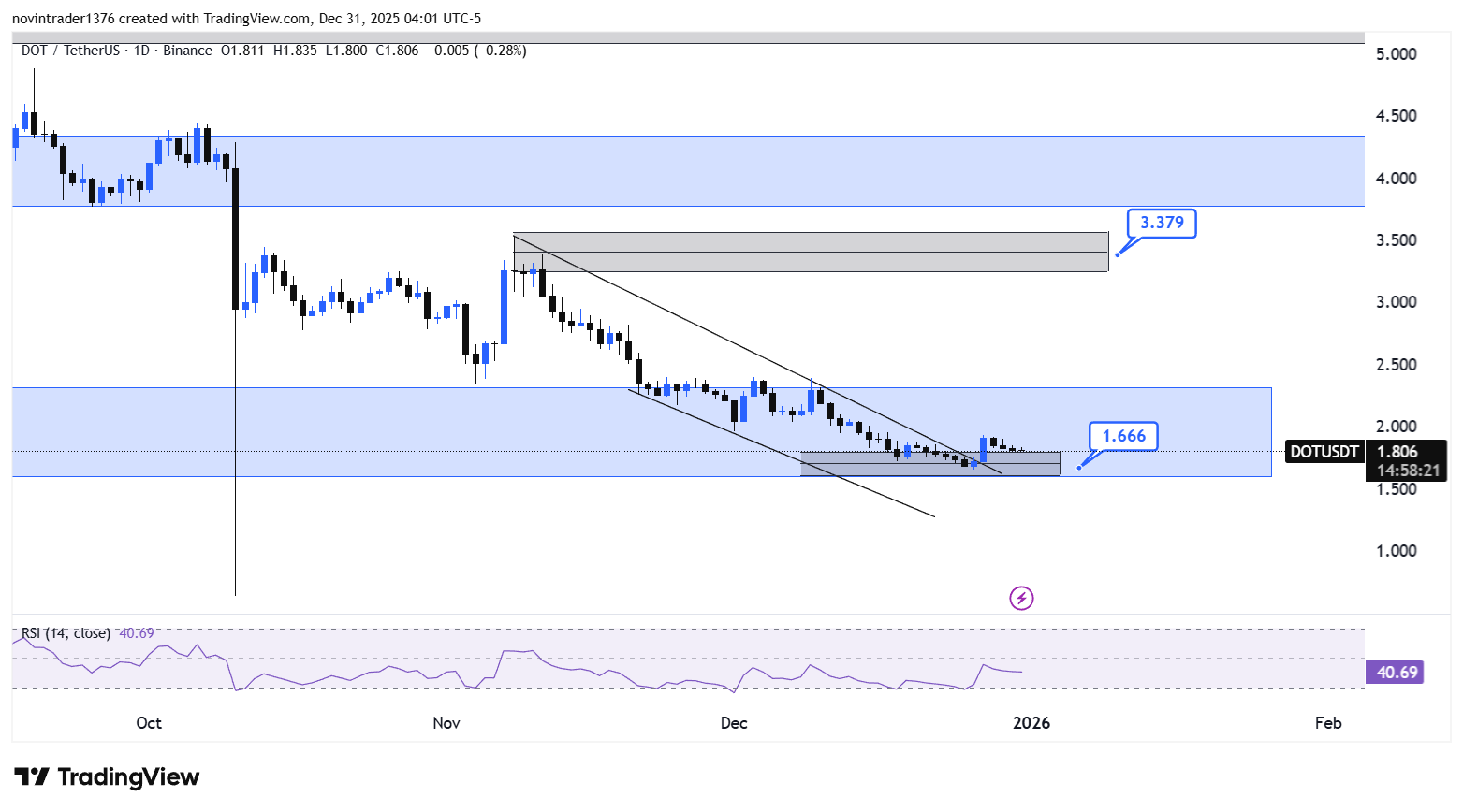Select the 1.666 price callout label

pyautogui.click(x=1123, y=436)
